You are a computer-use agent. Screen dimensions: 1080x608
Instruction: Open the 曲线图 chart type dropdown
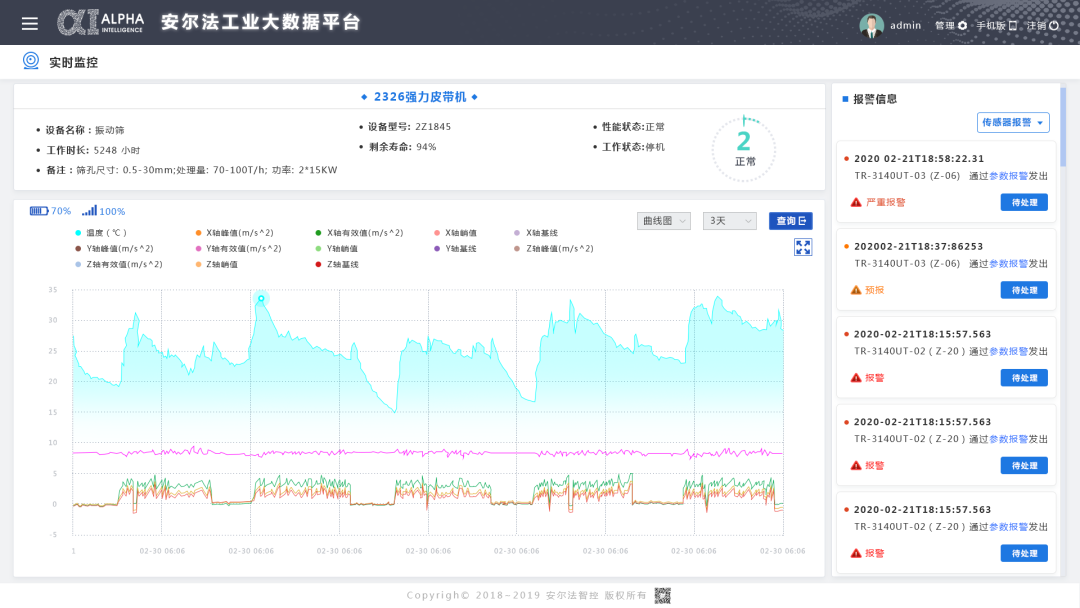663,221
